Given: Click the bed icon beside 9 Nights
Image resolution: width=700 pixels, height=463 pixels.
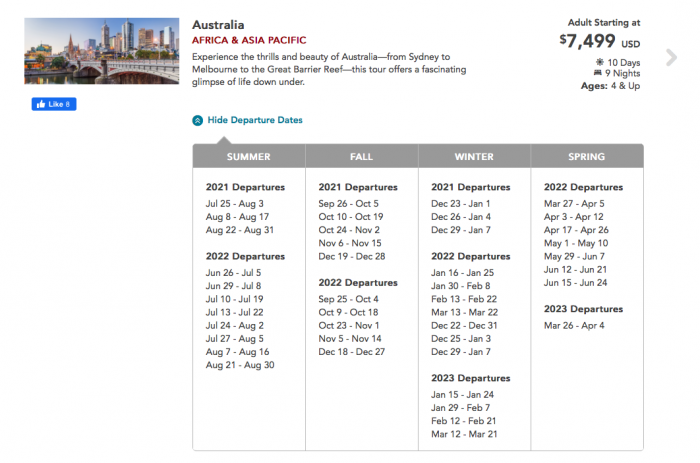Looking at the screenshot, I should (x=598, y=74).
